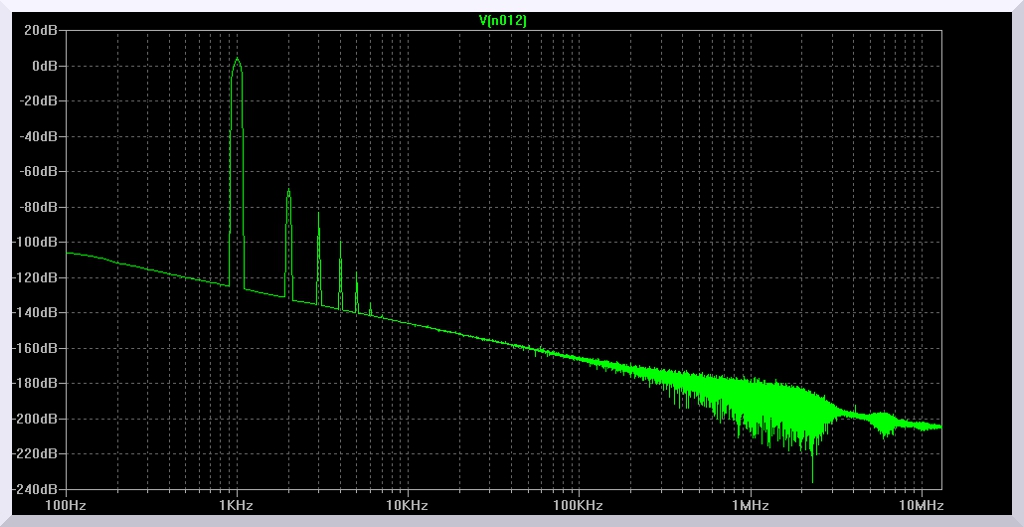Click the 100KHz frequency axis label

coord(578,506)
